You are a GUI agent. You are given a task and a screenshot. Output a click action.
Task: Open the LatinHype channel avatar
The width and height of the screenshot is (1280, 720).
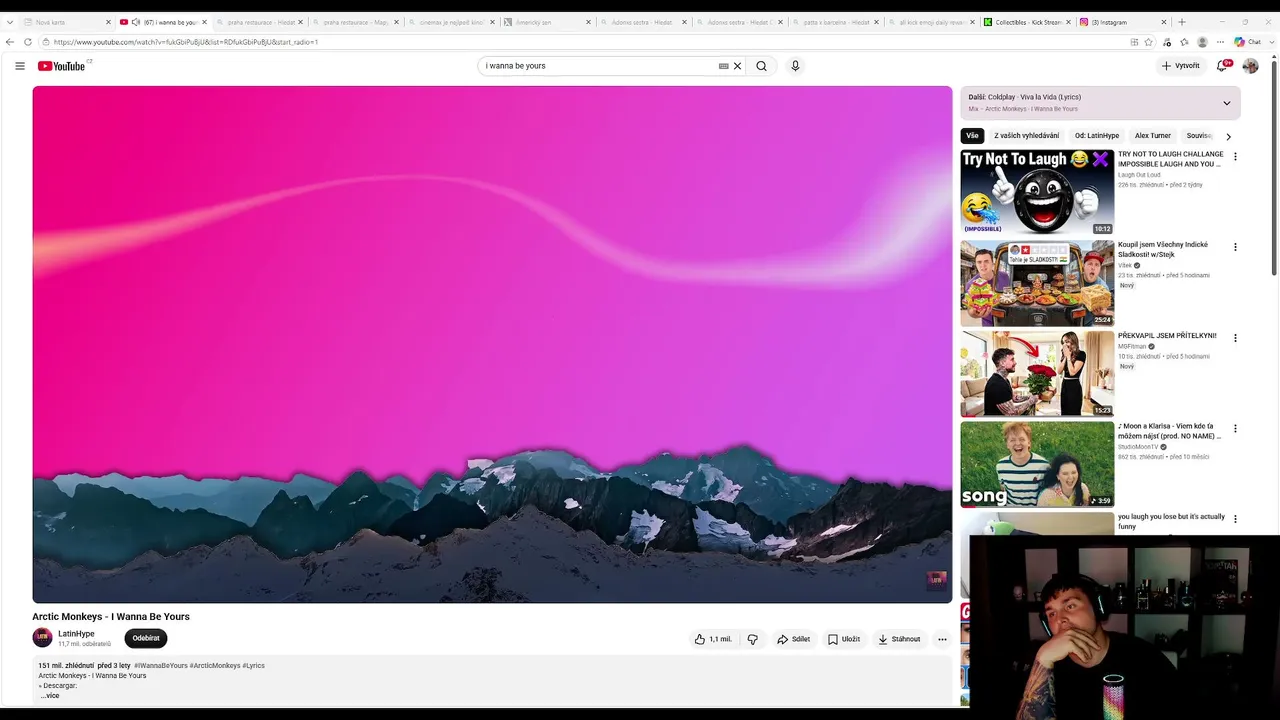click(42, 638)
